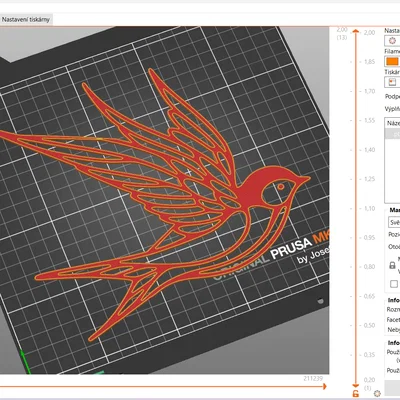
Task: Click the orange filament color swatch
Action: (392, 62)
